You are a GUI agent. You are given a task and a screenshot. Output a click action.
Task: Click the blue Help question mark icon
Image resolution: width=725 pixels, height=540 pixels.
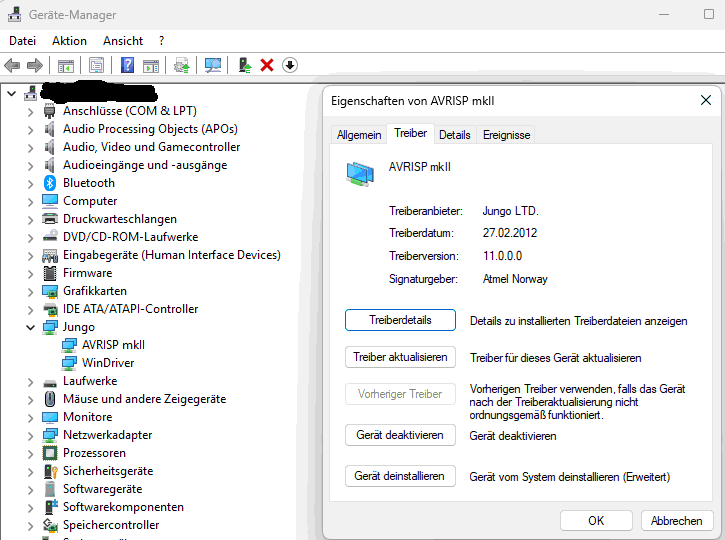coord(127,65)
